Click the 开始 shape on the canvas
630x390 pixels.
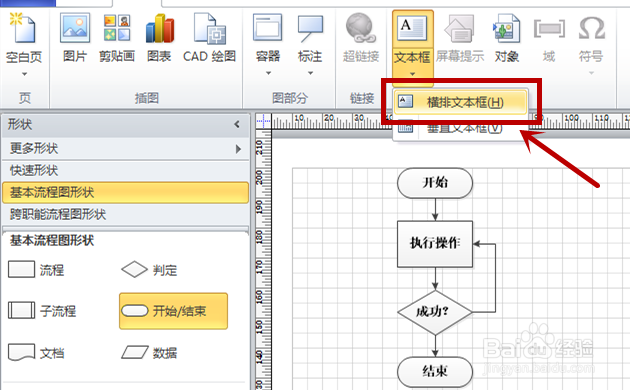pos(435,183)
